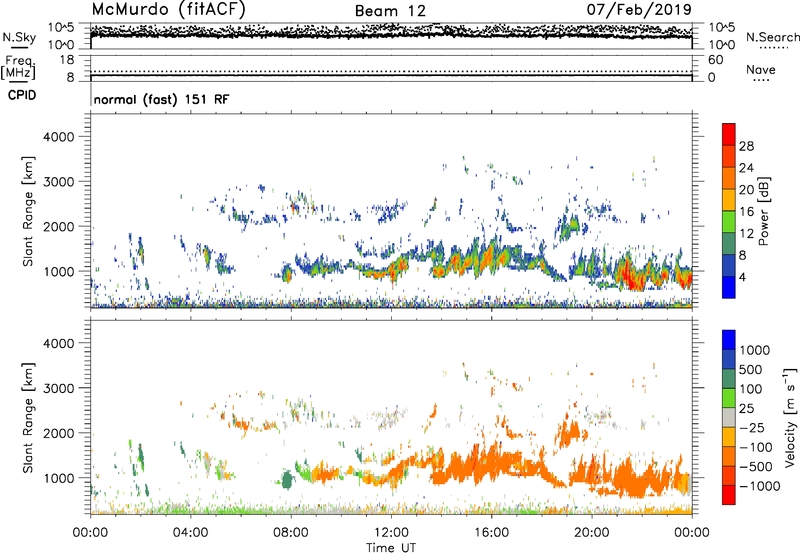
Task: Pick the blue Velocity segment above 1000
Action: (x=729, y=340)
